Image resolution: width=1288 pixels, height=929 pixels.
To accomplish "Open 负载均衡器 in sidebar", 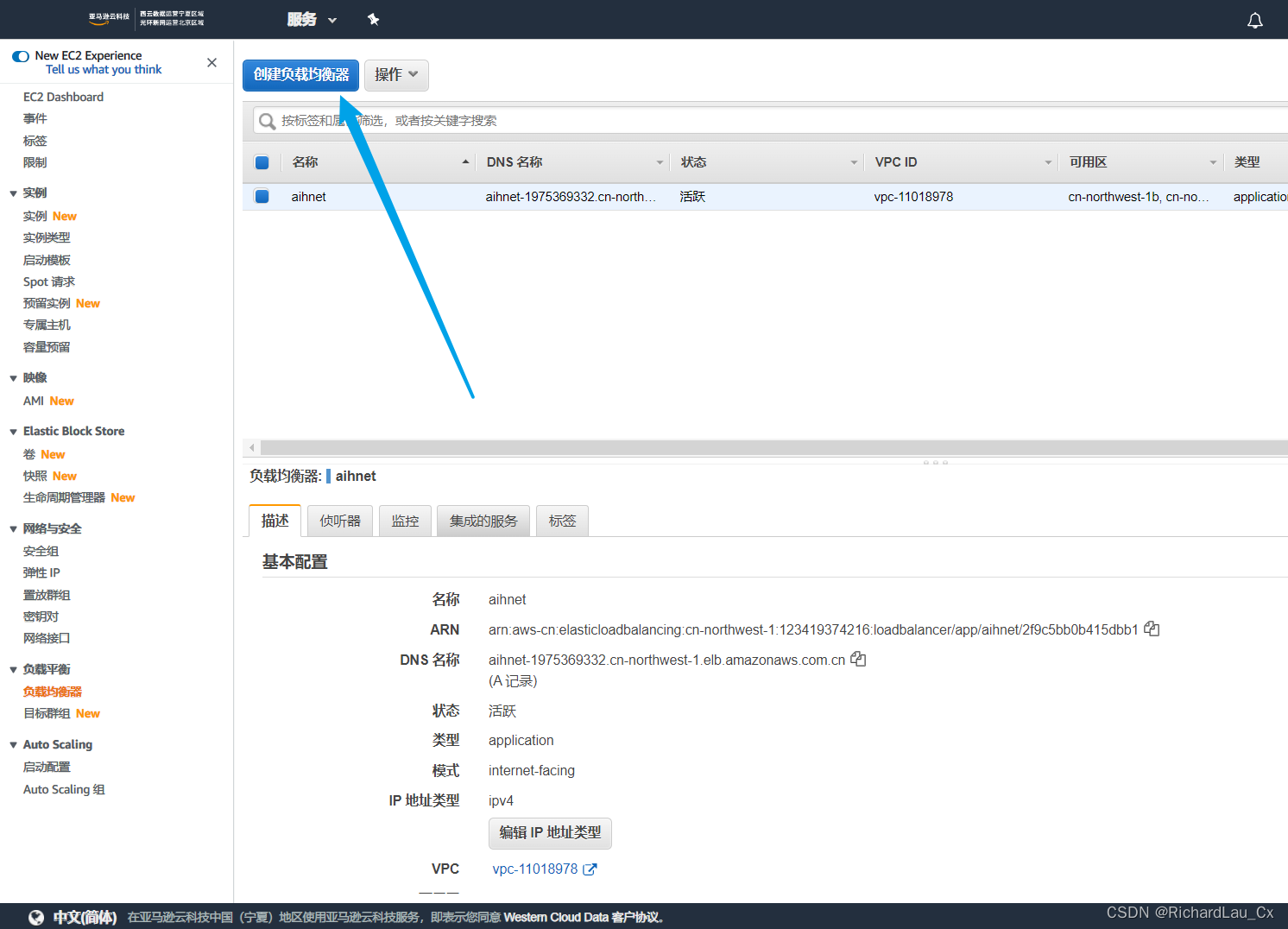I will click(53, 692).
